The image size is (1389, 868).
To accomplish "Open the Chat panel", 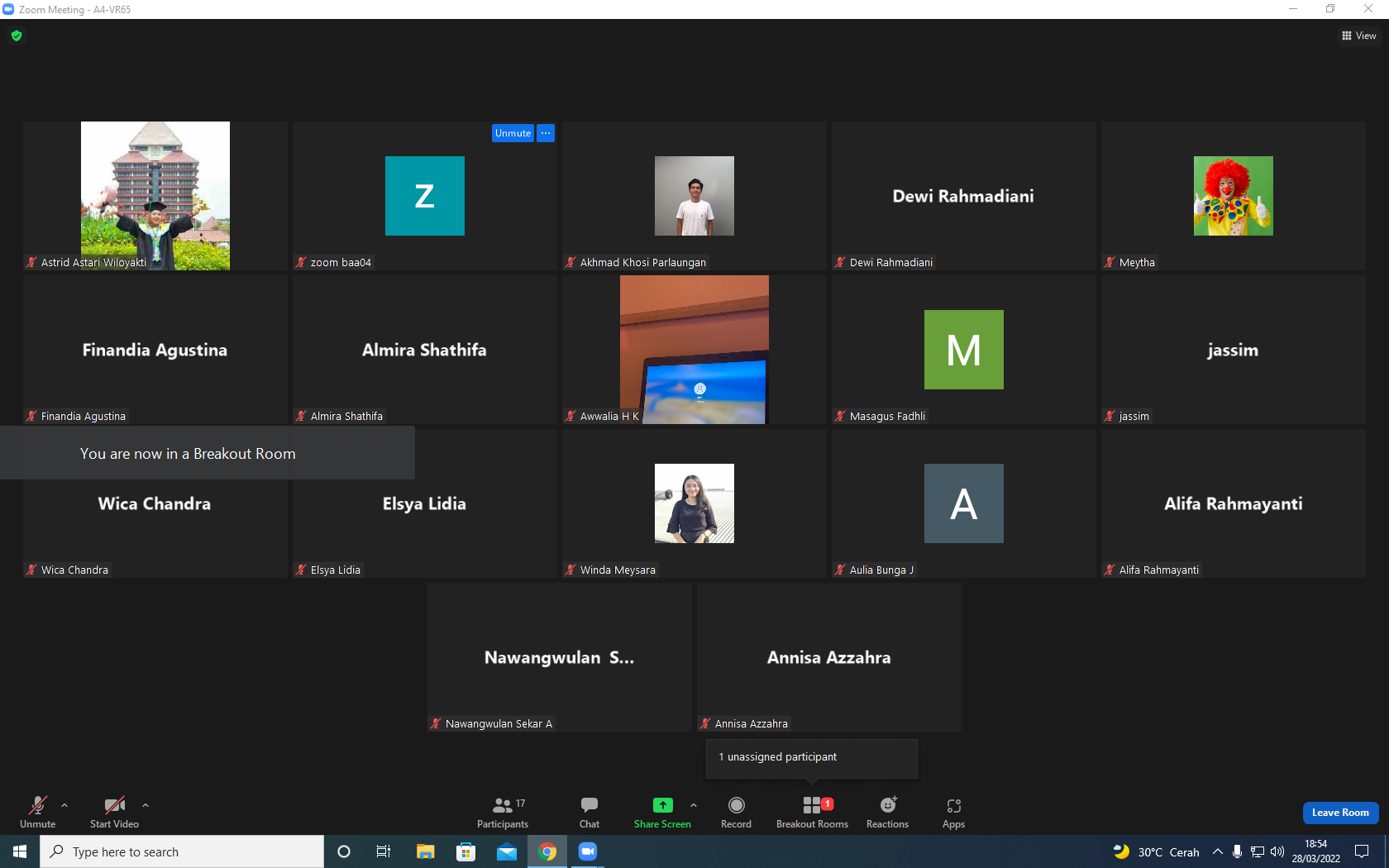I will 589,813.
